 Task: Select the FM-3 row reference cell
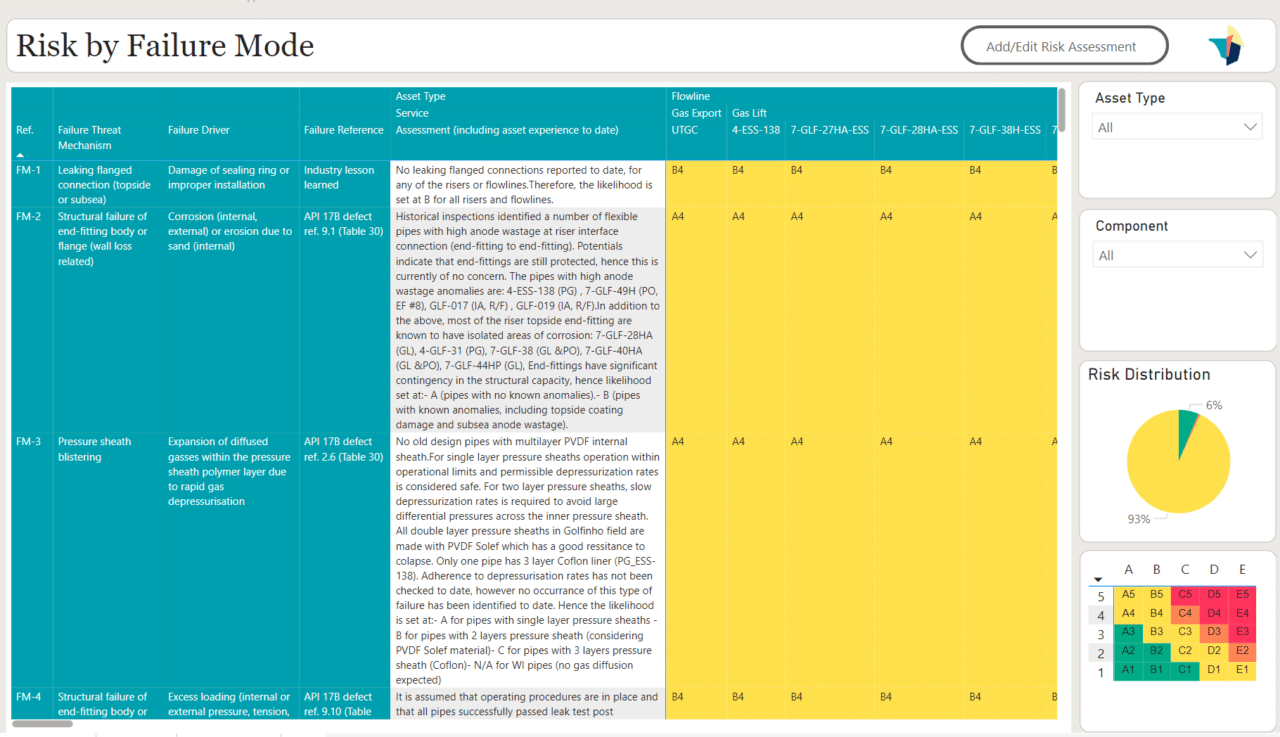coord(29,441)
